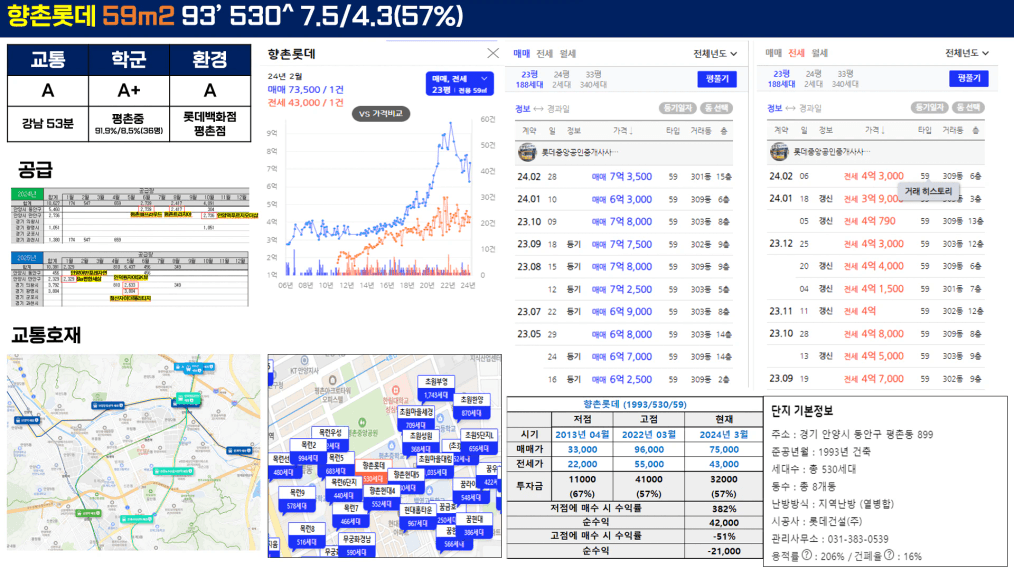Image resolution: width=1014 pixels, height=570 pixels.
Task: Open 전체년도 dropdown in the 매매 panel
Action: pyautogui.click(x=715, y=54)
